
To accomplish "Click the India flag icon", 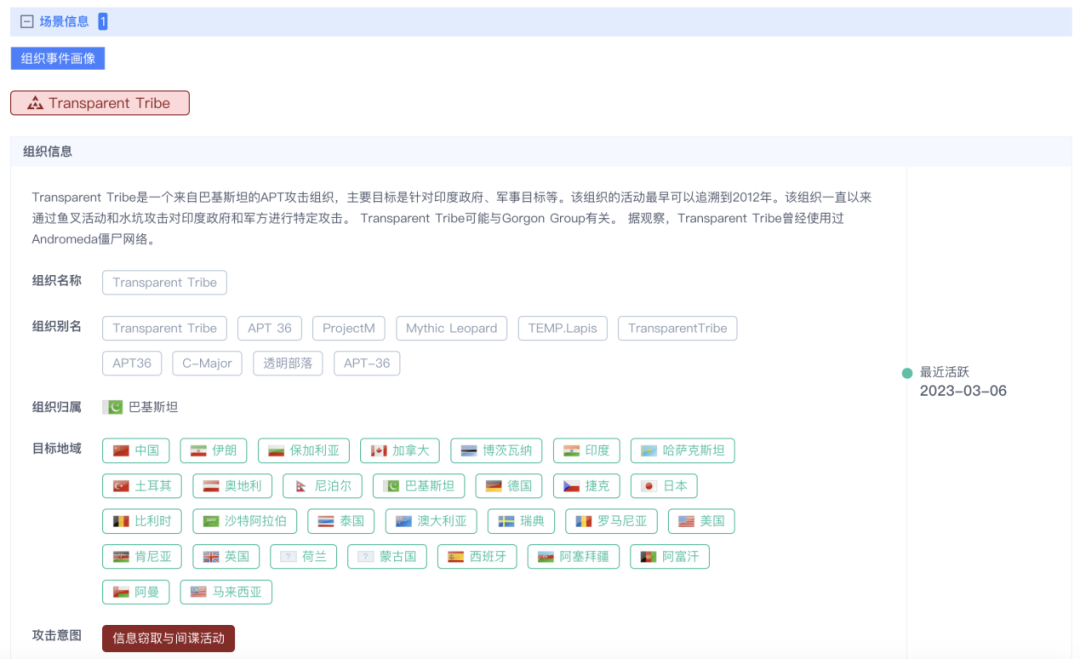I will (572, 451).
